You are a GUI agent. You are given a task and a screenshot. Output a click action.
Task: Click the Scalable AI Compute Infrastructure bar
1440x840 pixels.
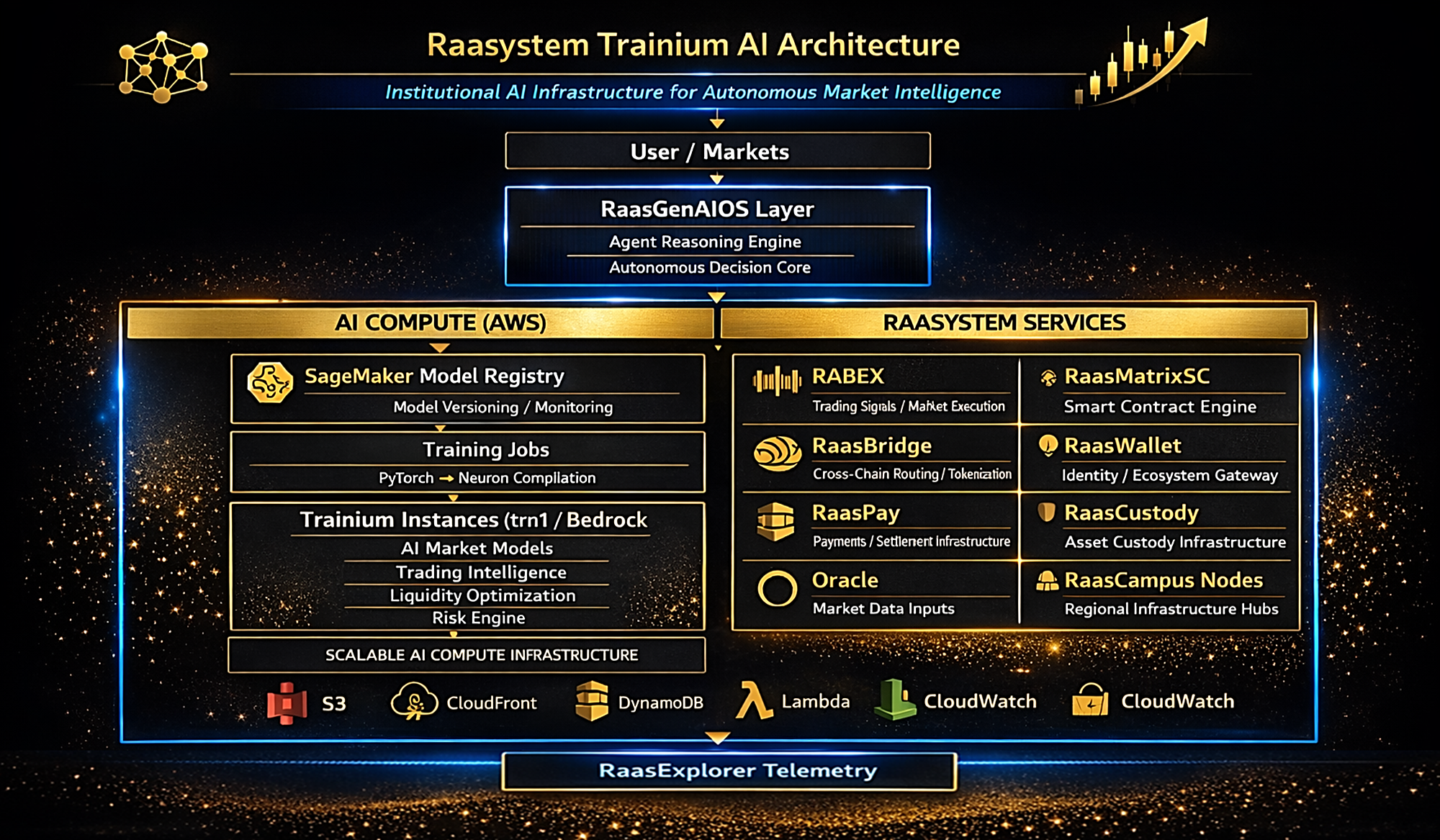(x=467, y=655)
